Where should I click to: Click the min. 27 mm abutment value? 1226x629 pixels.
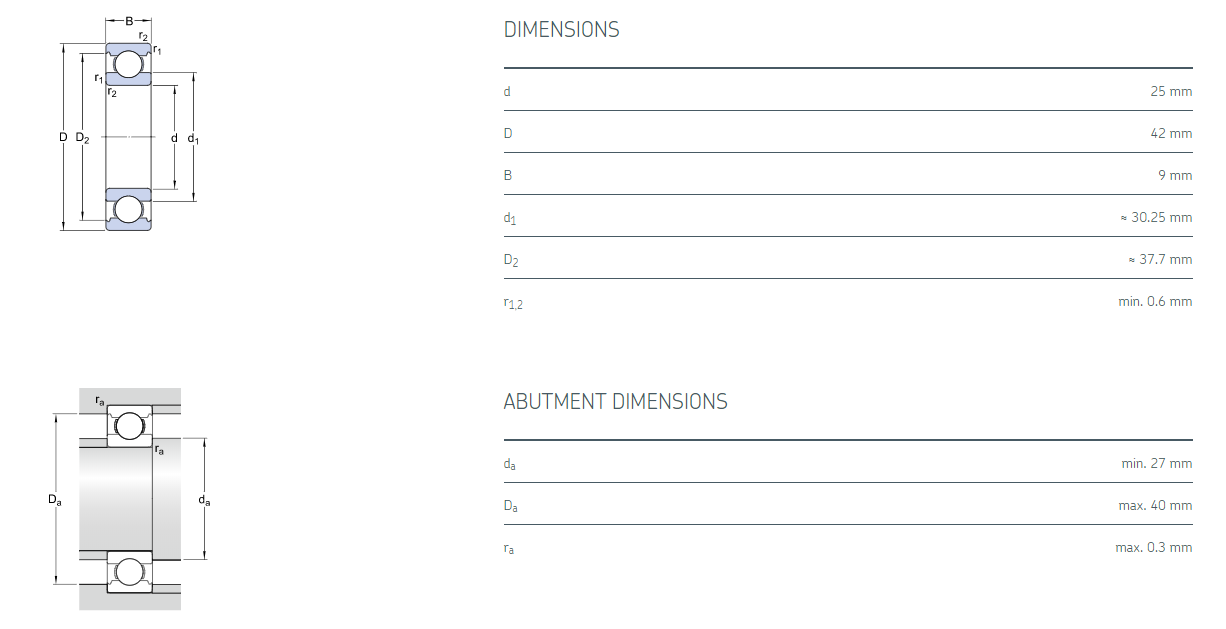coord(1157,463)
